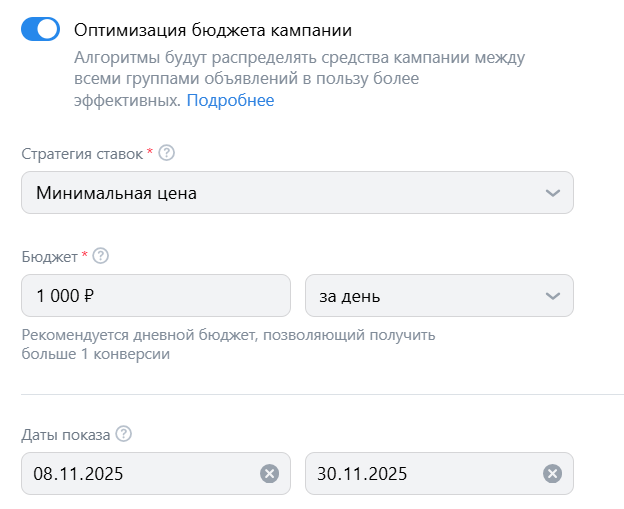Click help icon next to "Даты показа"
The width and height of the screenshot is (624, 509).
(x=124, y=434)
